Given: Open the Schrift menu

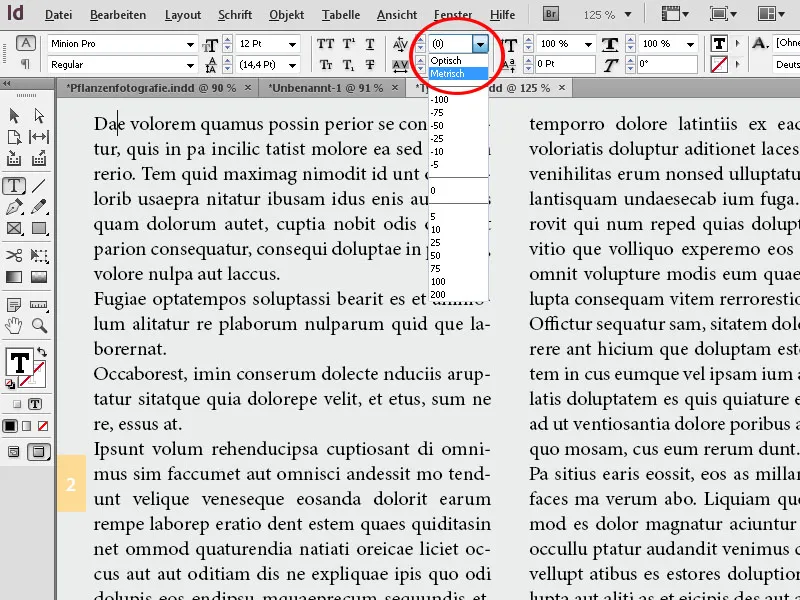Looking at the screenshot, I should (235, 15).
